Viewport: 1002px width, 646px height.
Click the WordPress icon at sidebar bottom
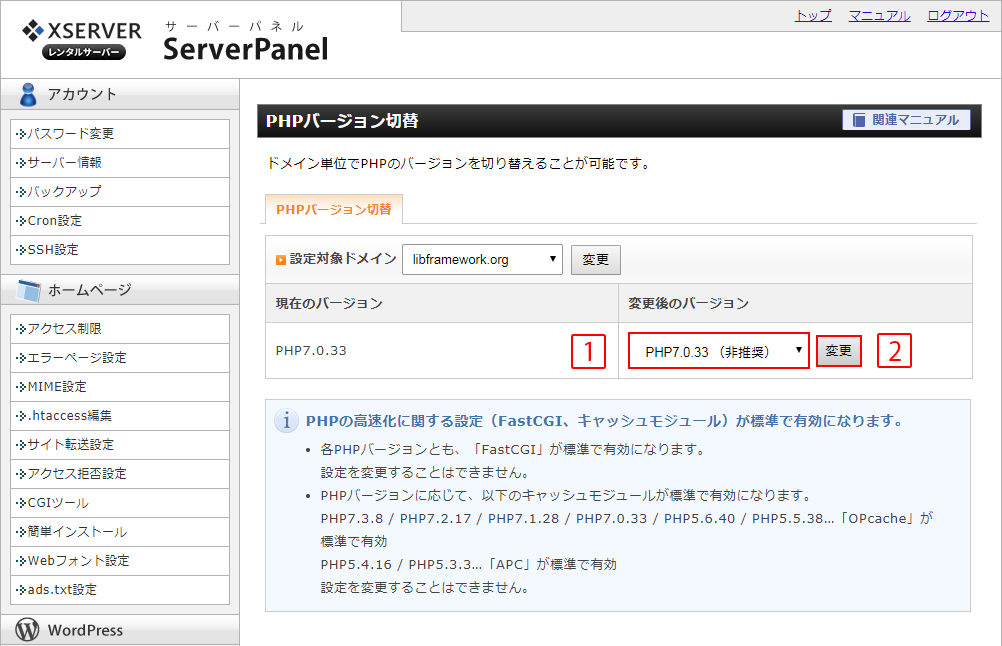click(x=27, y=630)
